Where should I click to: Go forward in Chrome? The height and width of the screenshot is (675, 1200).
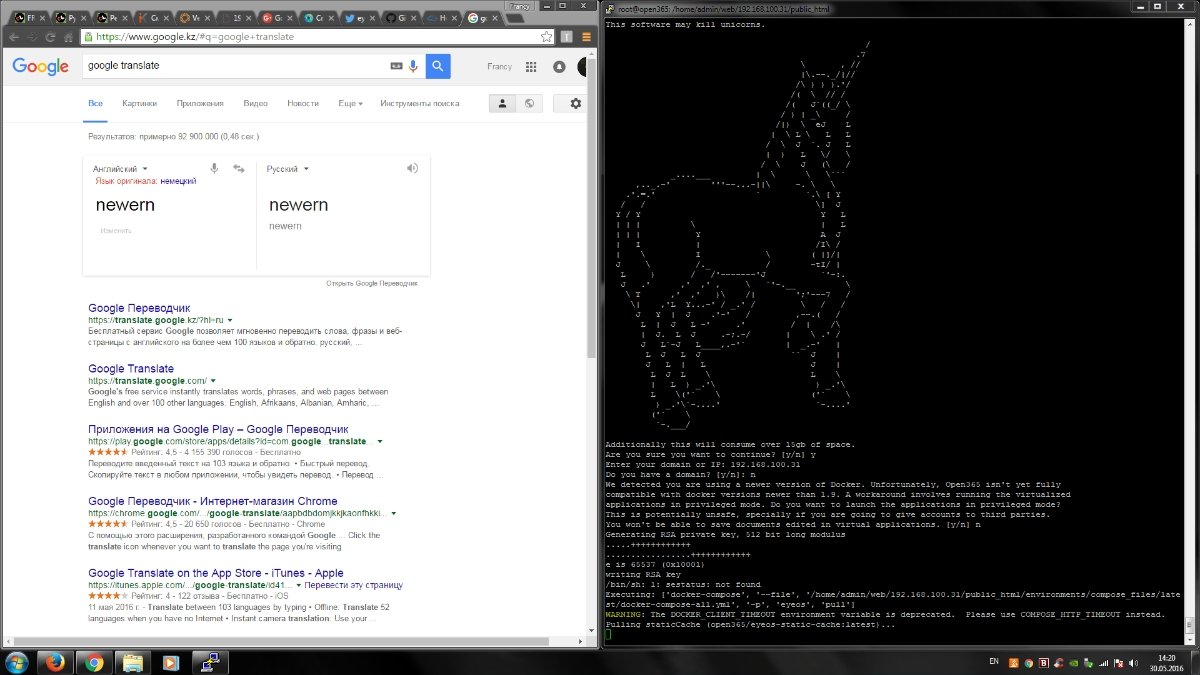pyautogui.click(x=32, y=36)
